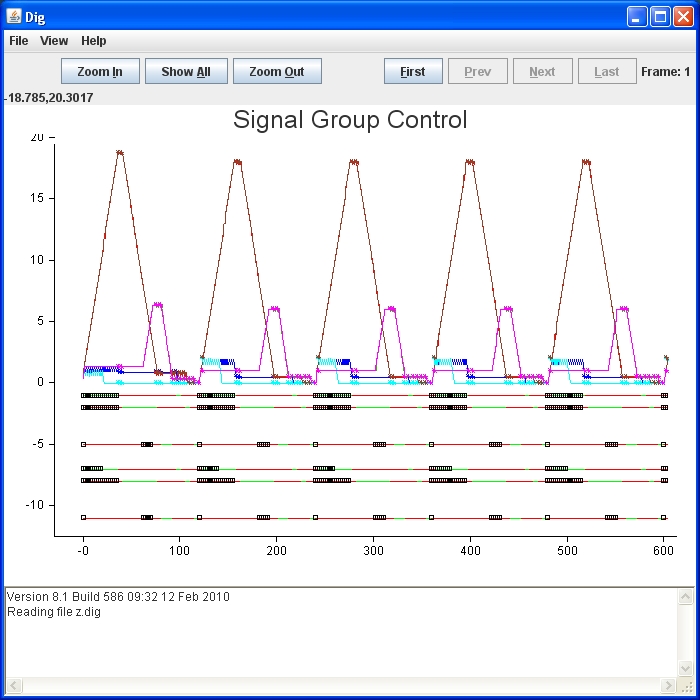Click the "Reading file z.dig" log line

(x=54, y=612)
